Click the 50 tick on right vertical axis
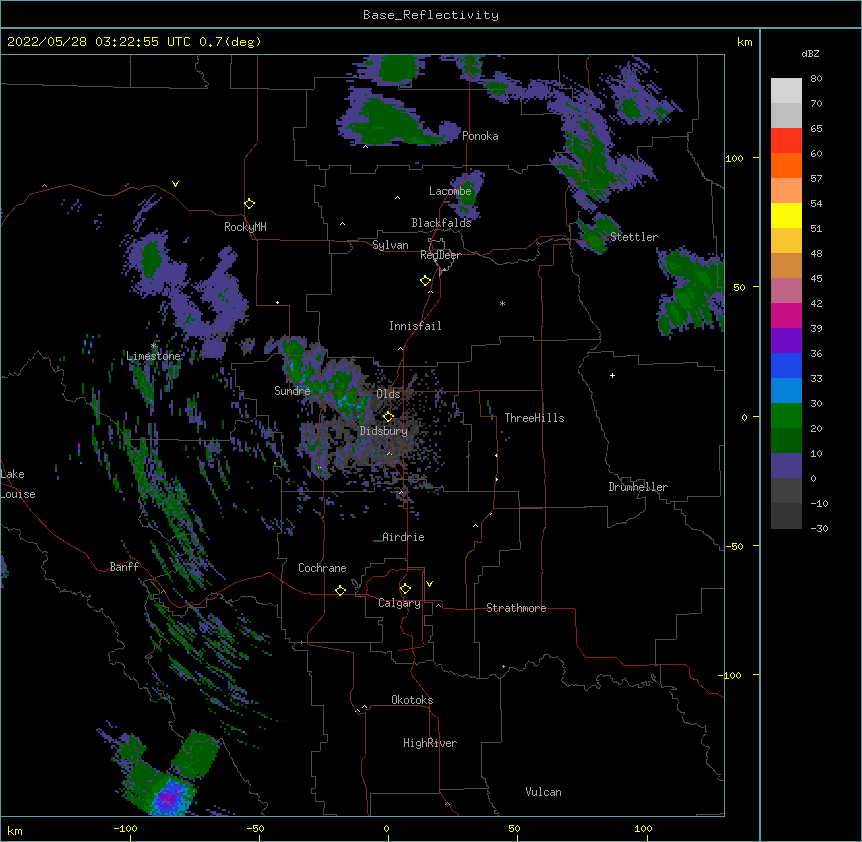The image size is (862, 842). 739,287
